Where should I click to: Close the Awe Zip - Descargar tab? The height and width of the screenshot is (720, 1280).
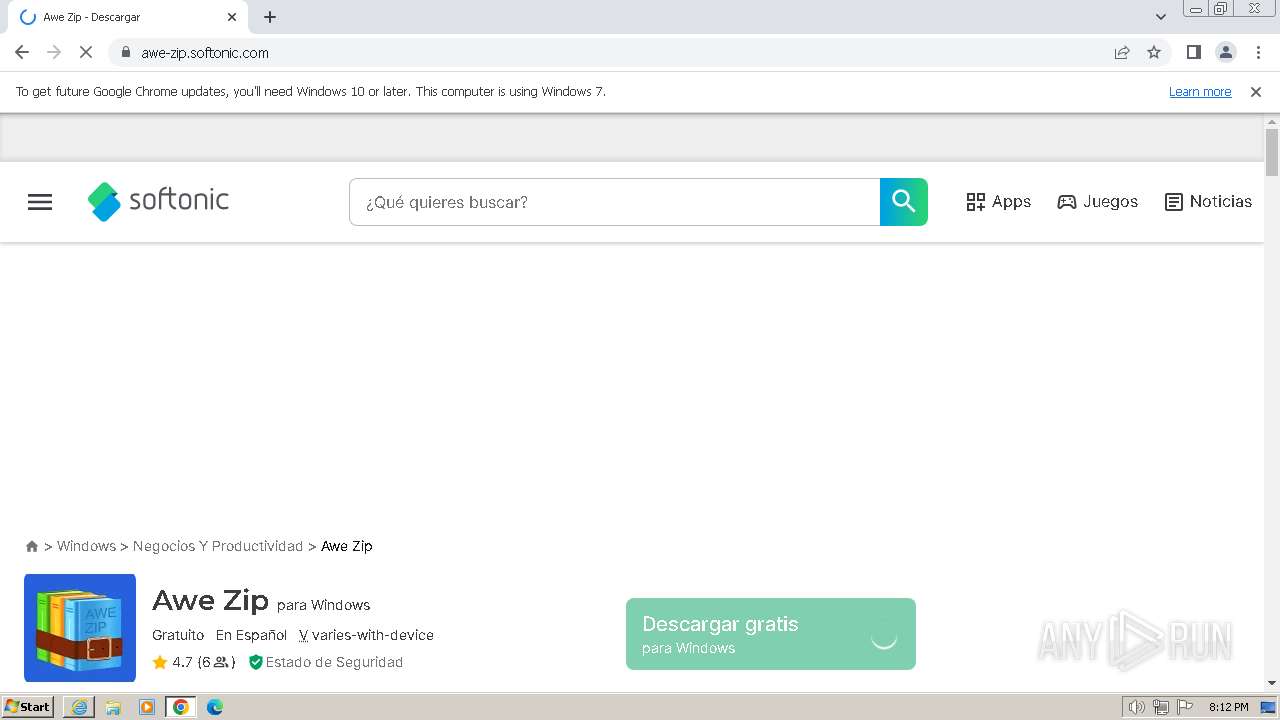pyautogui.click(x=232, y=17)
